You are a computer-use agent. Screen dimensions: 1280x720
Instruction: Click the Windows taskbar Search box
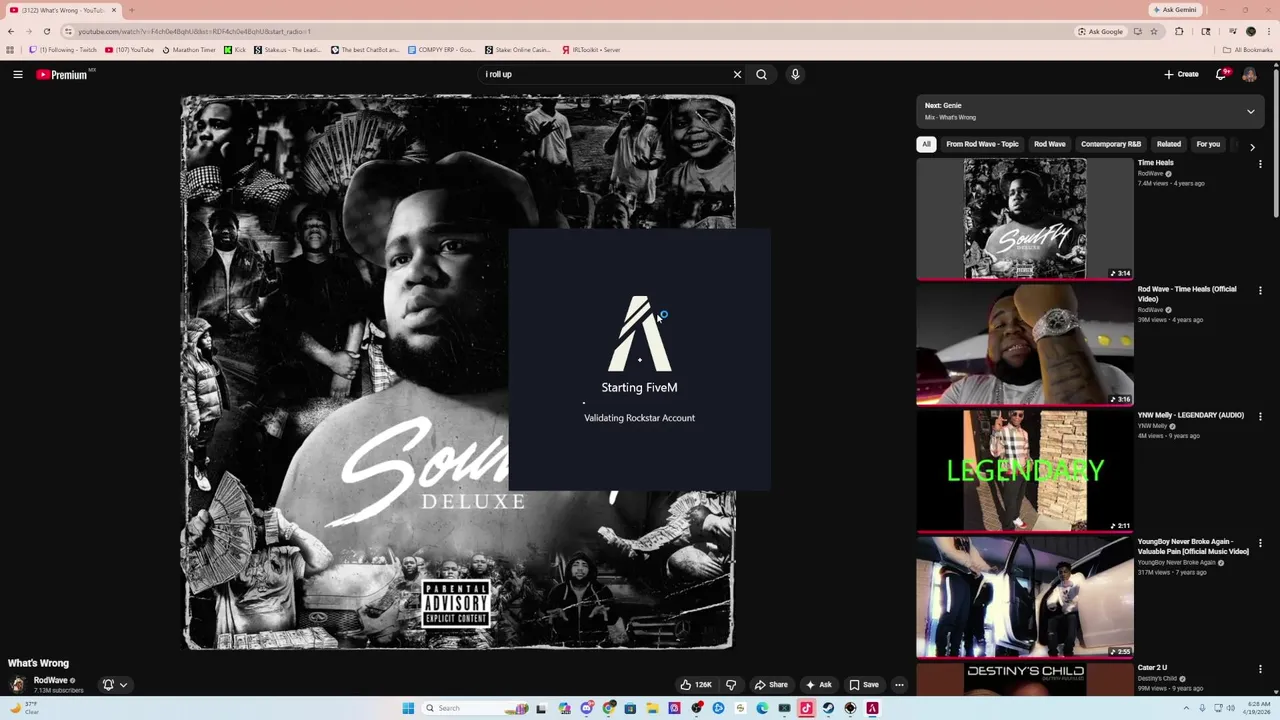[473, 708]
